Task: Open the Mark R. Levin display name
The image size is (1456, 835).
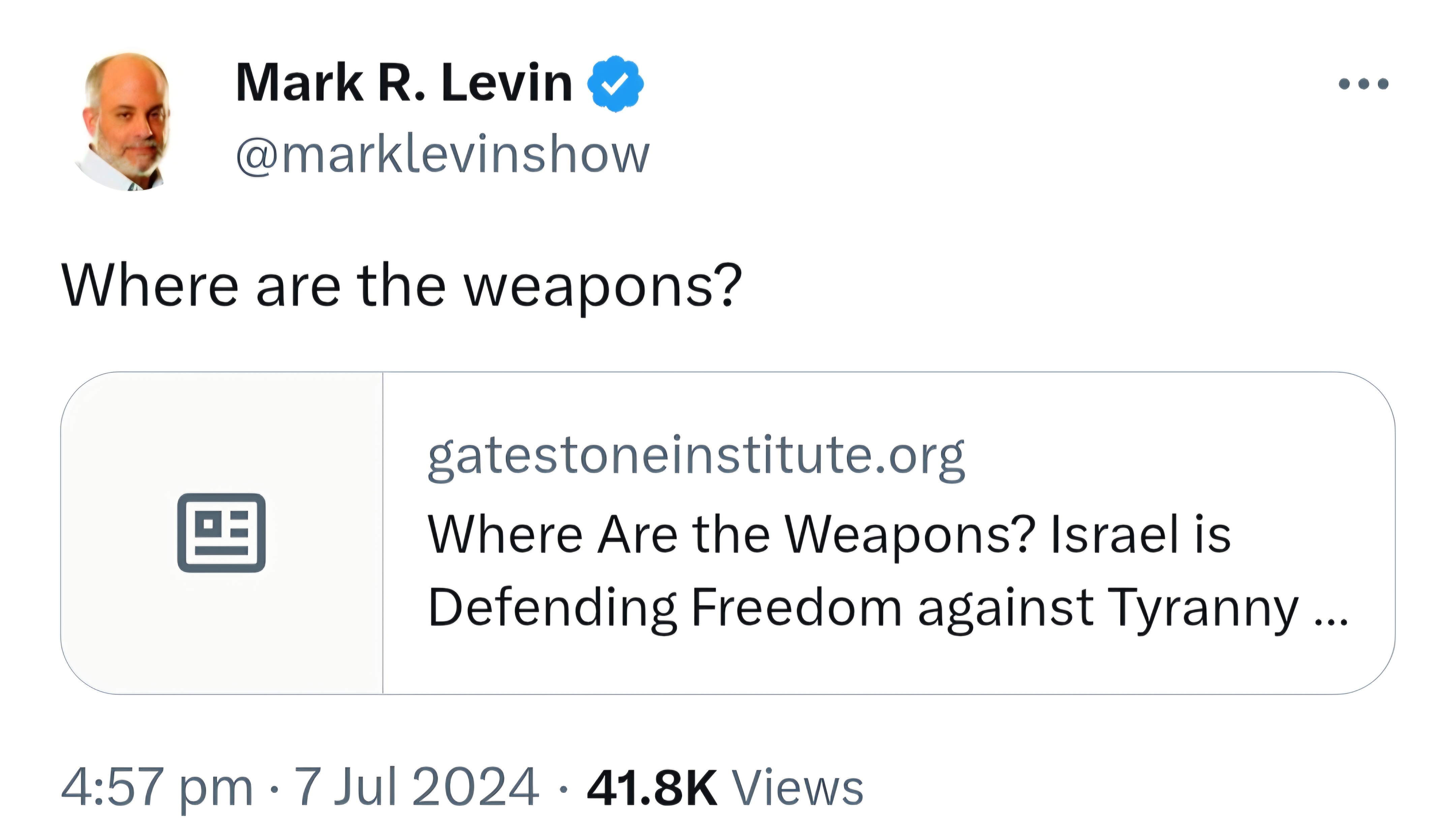Action: click(x=404, y=84)
